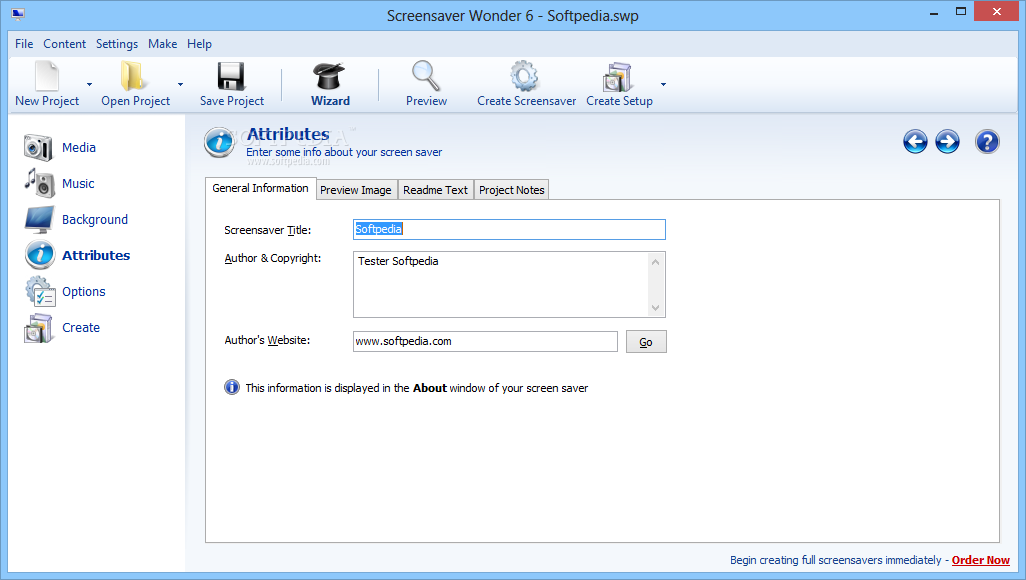Open the Create icon in sidebar
The width and height of the screenshot is (1026, 580).
(x=39, y=328)
